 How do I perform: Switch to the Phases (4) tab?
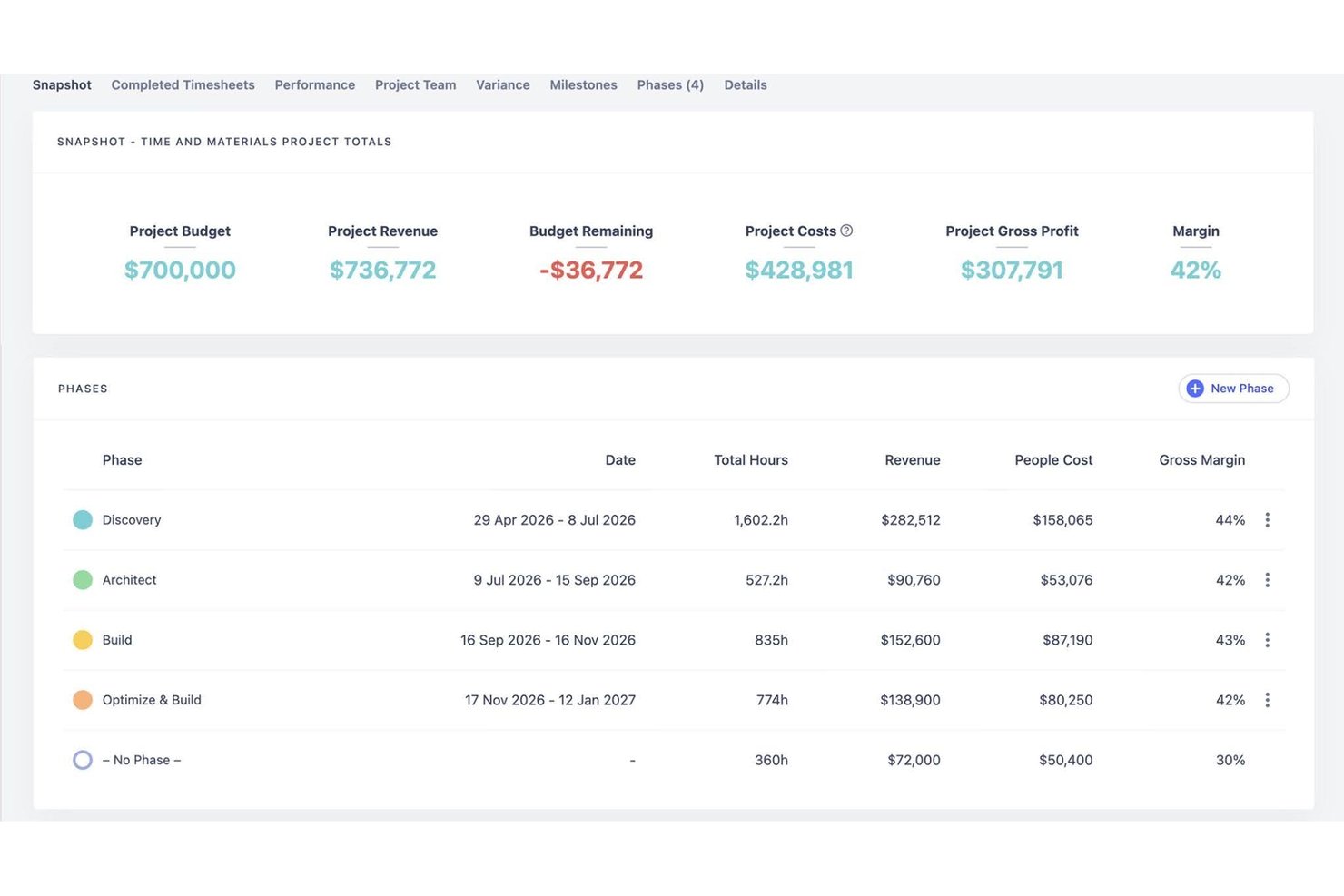pos(670,85)
